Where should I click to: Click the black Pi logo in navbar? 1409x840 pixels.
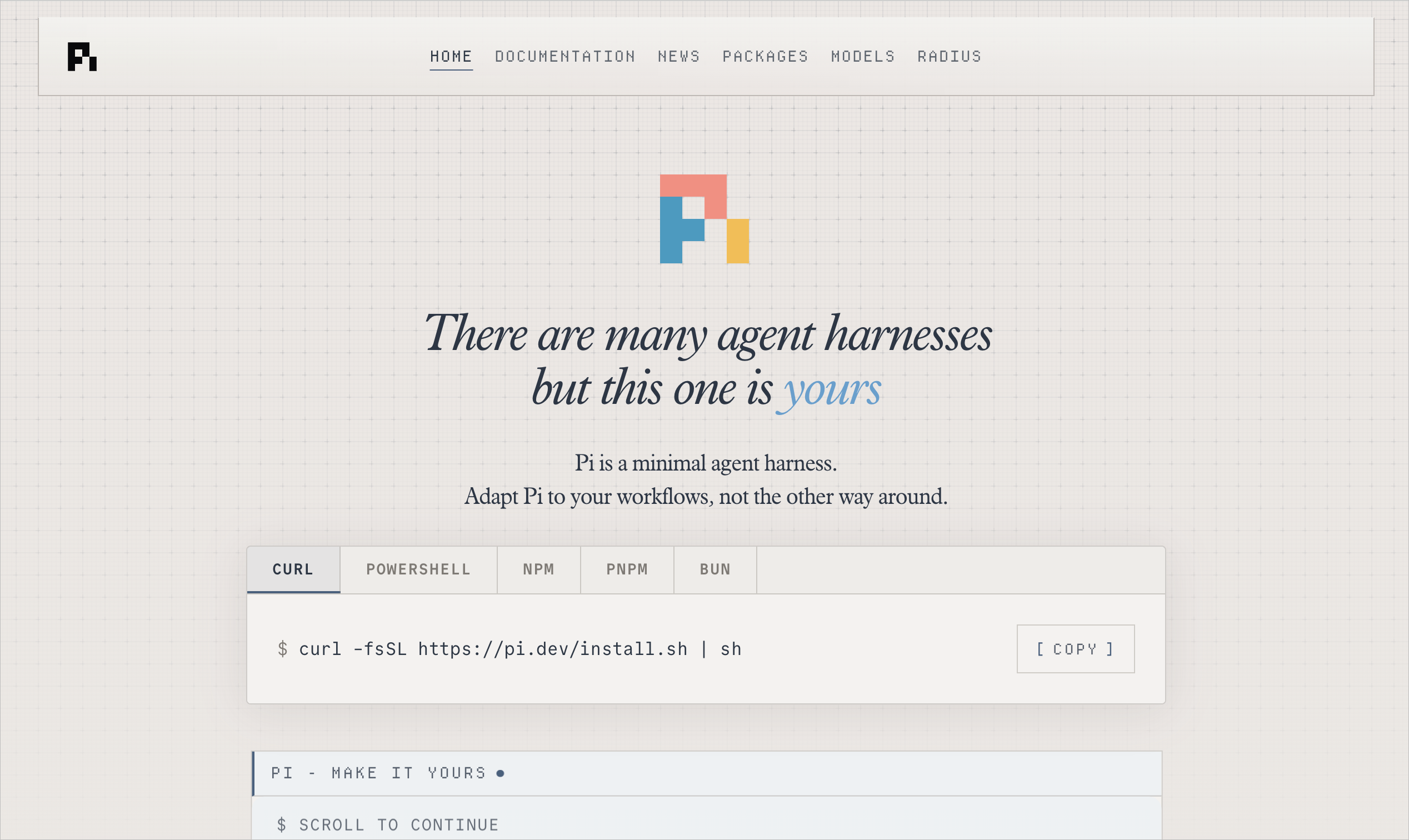pyautogui.click(x=82, y=57)
